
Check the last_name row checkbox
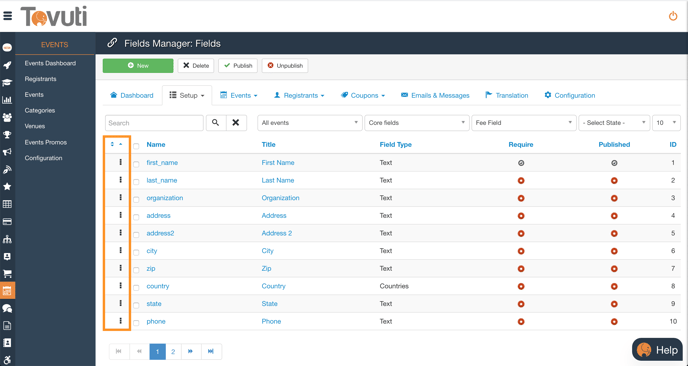(136, 182)
